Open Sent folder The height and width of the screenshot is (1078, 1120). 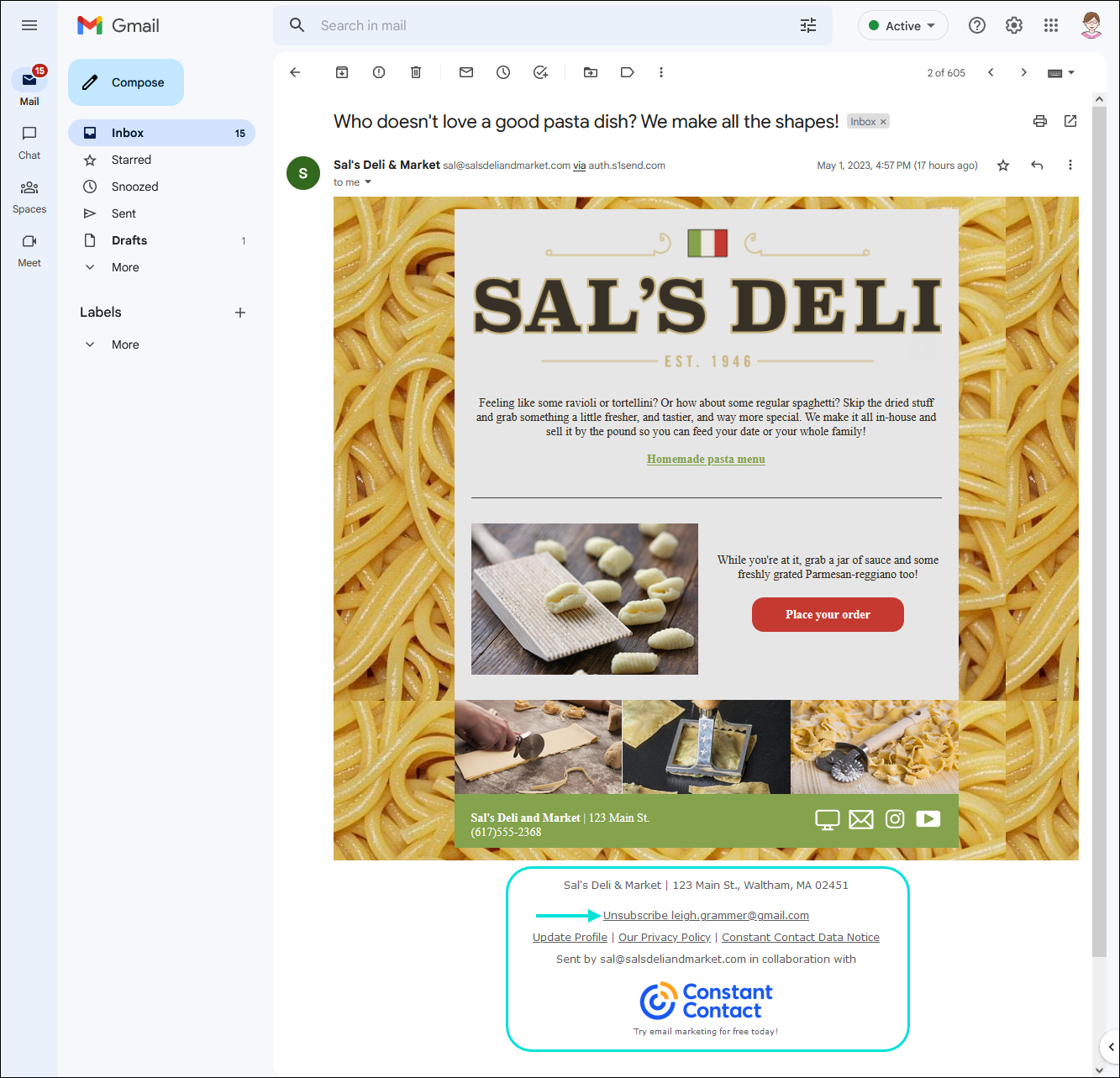point(161,213)
